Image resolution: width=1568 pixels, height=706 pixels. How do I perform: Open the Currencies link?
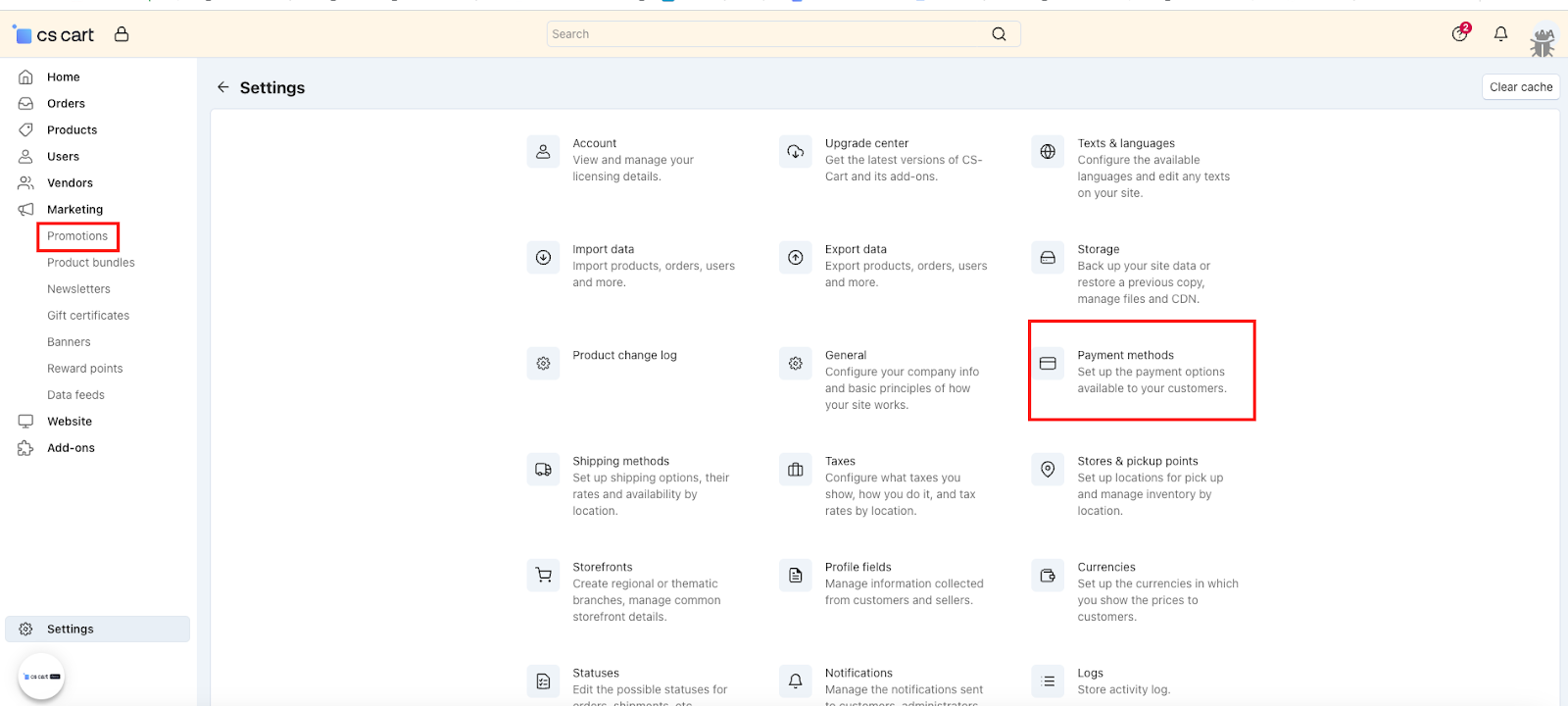pos(1106,567)
